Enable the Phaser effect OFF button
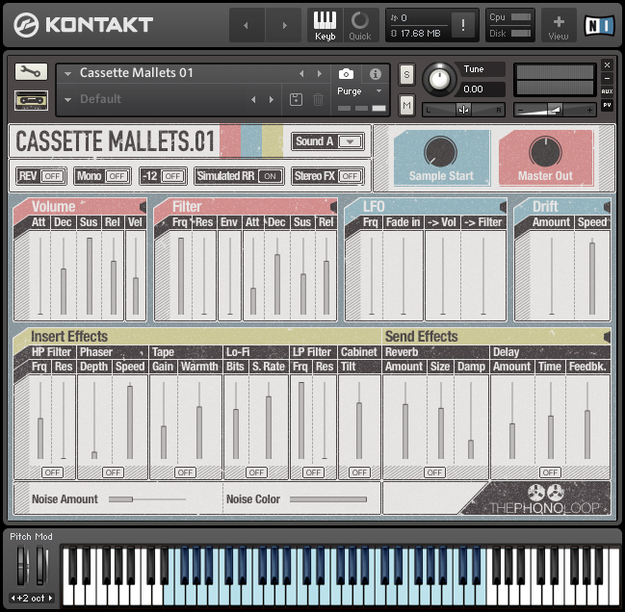The height and width of the screenshot is (612, 625). click(x=113, y=472)
